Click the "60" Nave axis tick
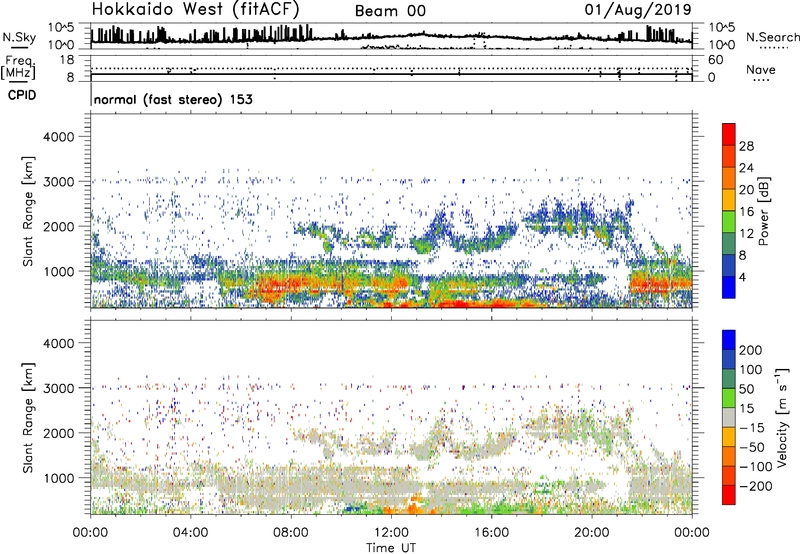This screenshot has height=554, width=800. pyautogui.click(x=715, y=60)
